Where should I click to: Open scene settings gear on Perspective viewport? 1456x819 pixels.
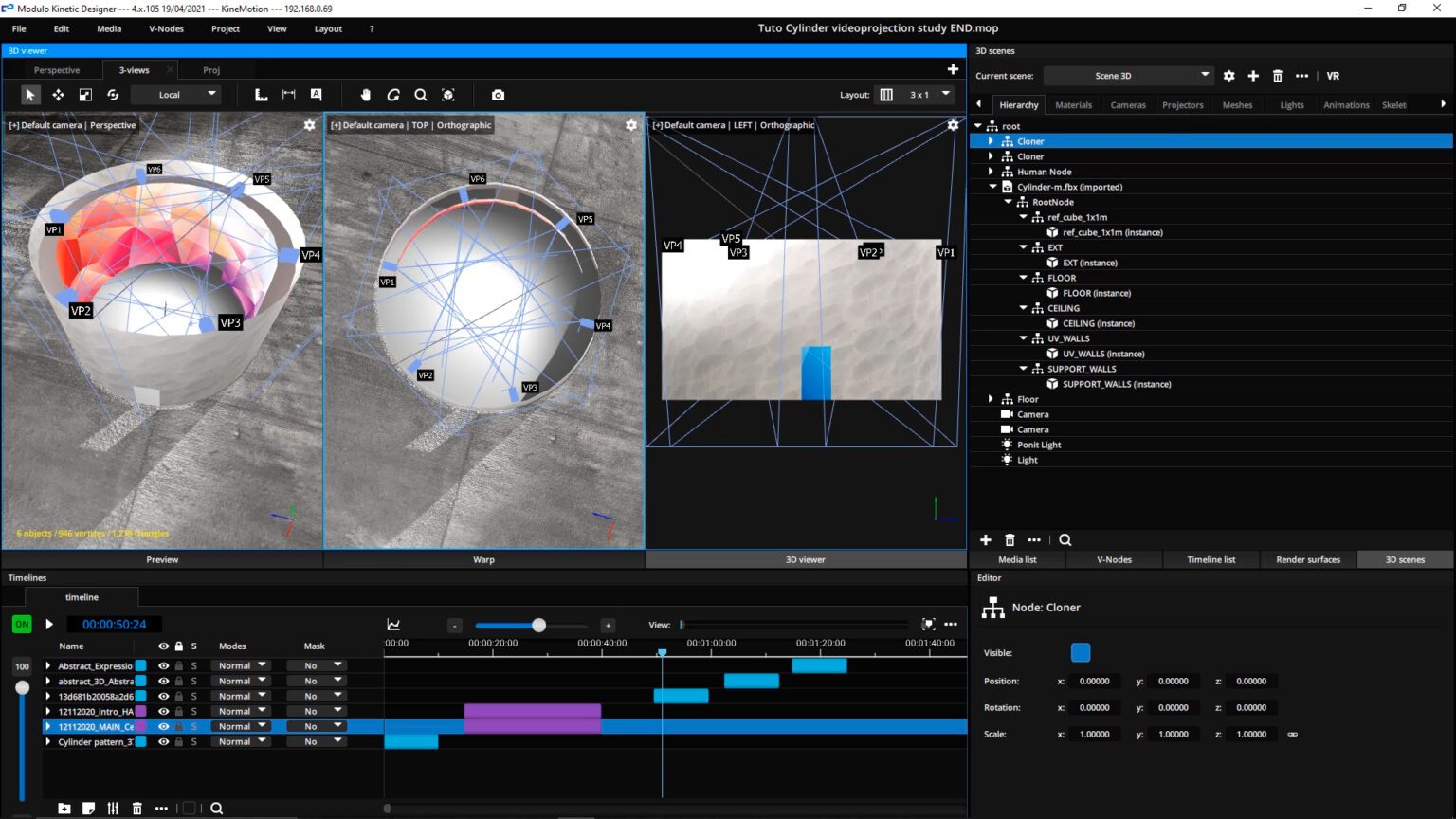(x=309, y=124)
